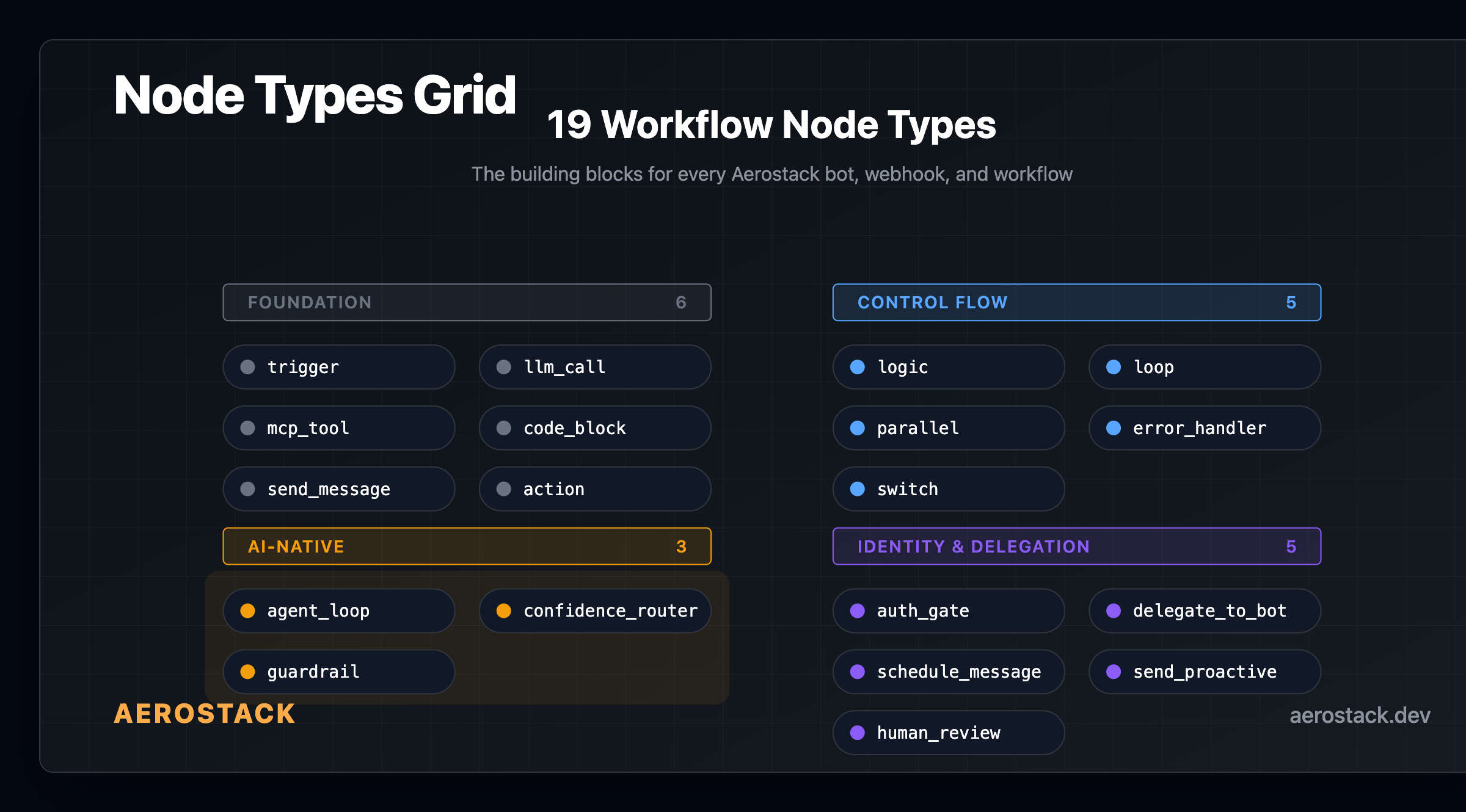Click the Node Types Grid title
The width and height of the screenshot is (1466, 812).
click(315, 96)
